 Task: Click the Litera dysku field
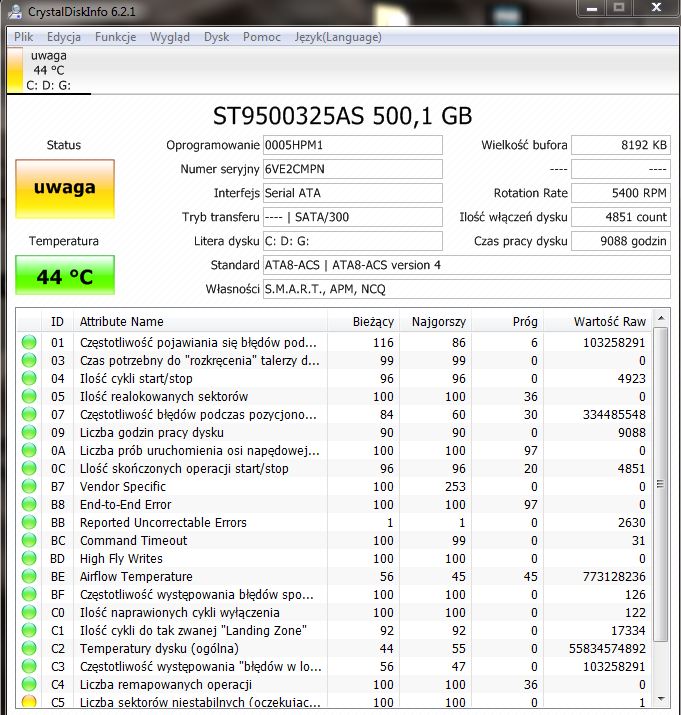(x=353, y=241)
